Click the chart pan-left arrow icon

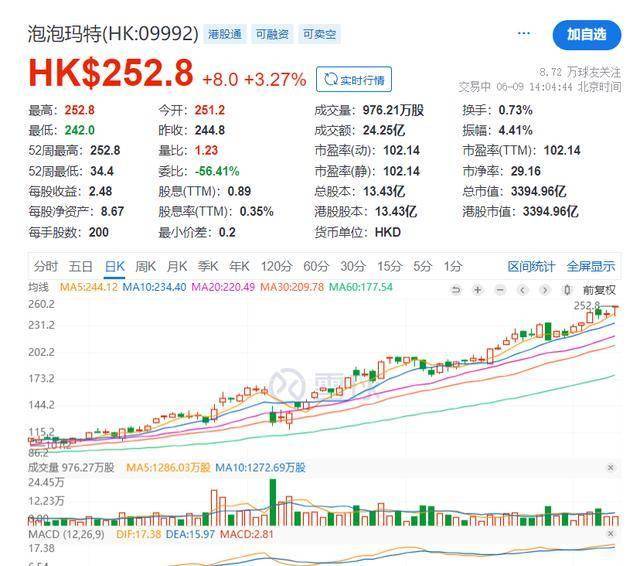(x=522, y=290)
